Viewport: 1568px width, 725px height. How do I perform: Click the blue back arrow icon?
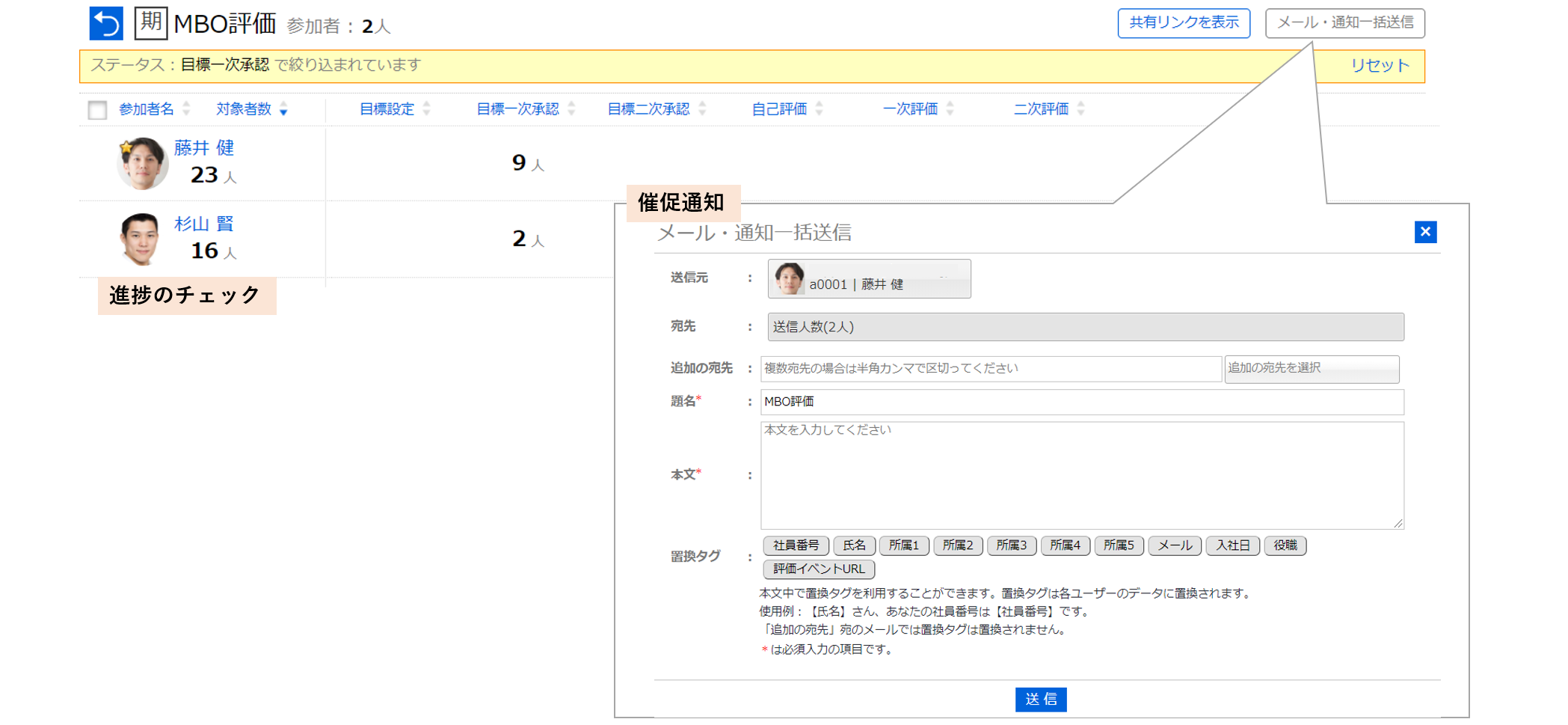(x=106, y=23)
